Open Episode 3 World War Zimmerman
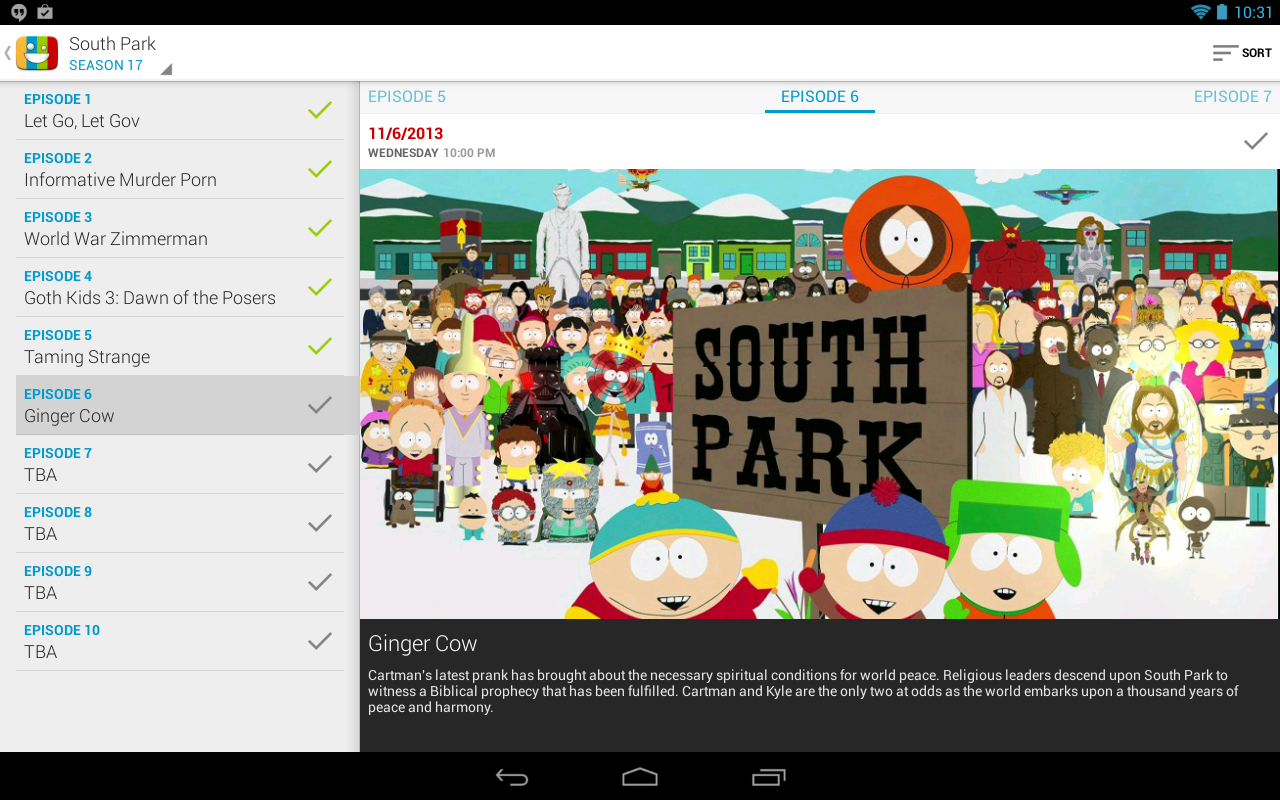This screenshot has width=1280, height=800. 180,228
